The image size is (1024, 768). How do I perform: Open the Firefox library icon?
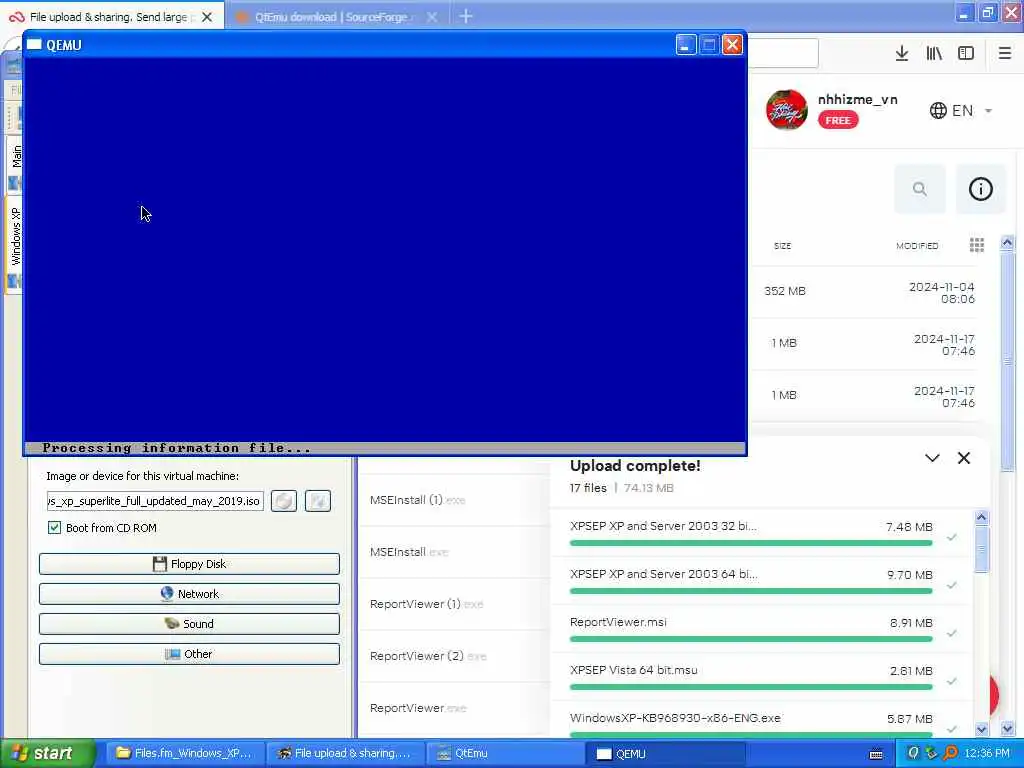click(x=934, y=54)
